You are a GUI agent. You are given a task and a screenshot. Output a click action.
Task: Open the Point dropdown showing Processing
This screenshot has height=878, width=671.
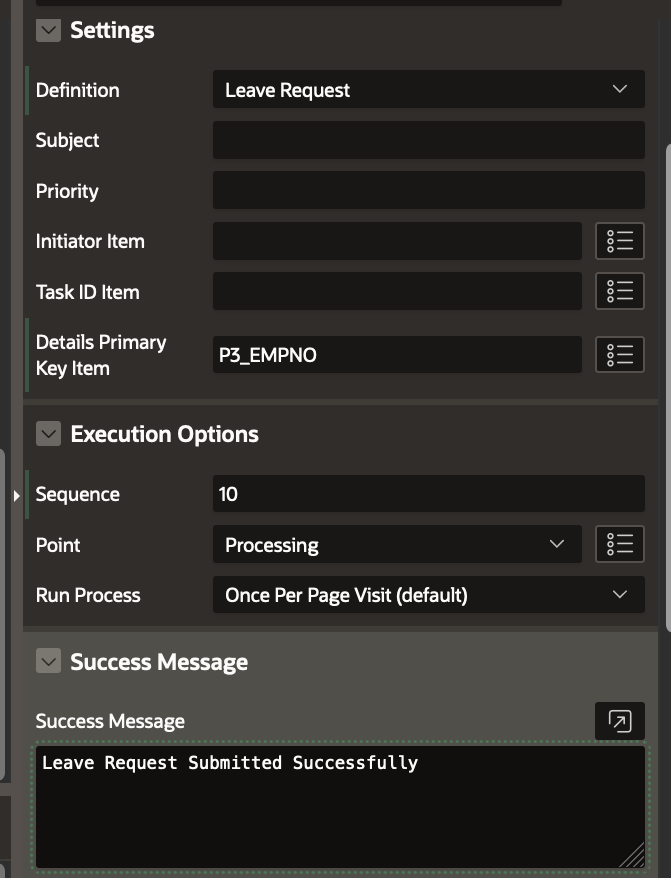(396, 545)
